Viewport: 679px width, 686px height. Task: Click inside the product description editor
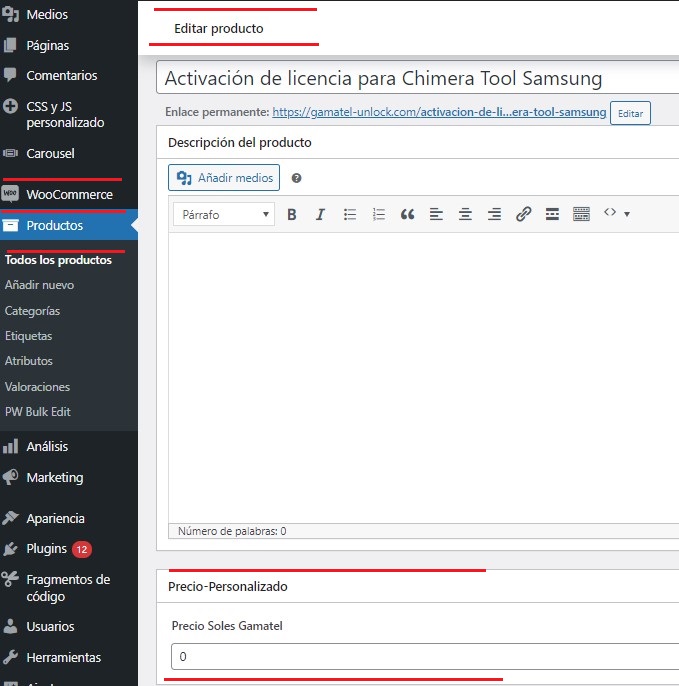click(x=424, y=377)
